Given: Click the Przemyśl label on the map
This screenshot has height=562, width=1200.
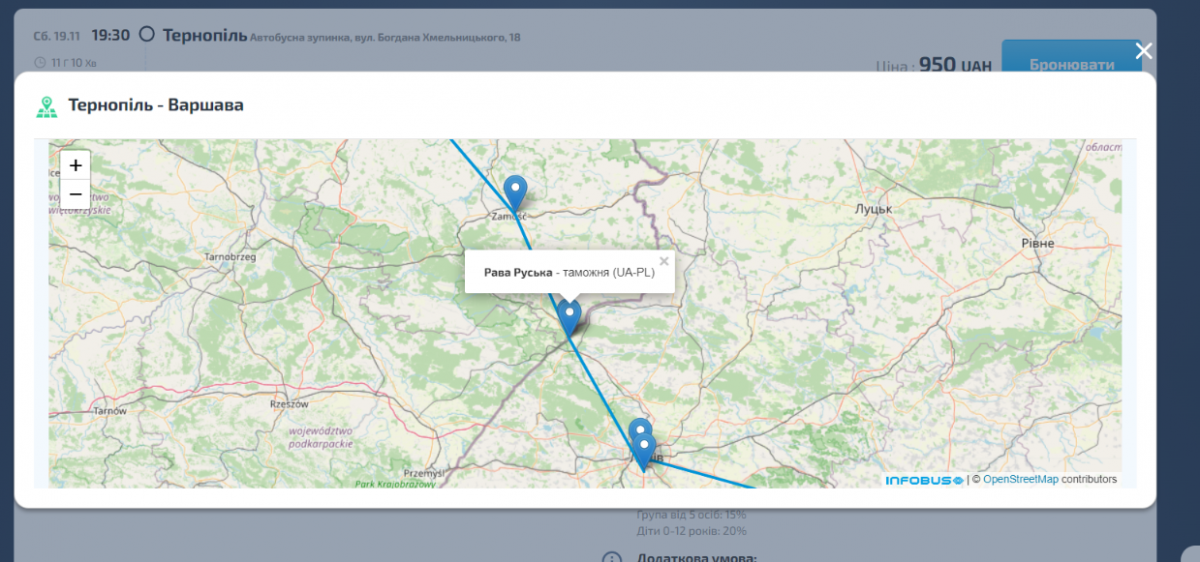Looking at the screenshot, I should (x=423, y=472).
